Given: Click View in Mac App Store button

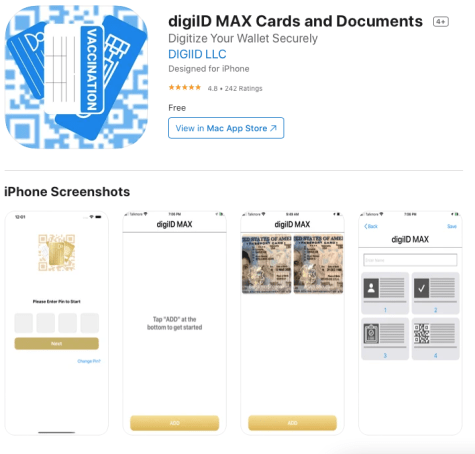Looking at the screenshot, I should pyautogui.click(x=226, y=128).
